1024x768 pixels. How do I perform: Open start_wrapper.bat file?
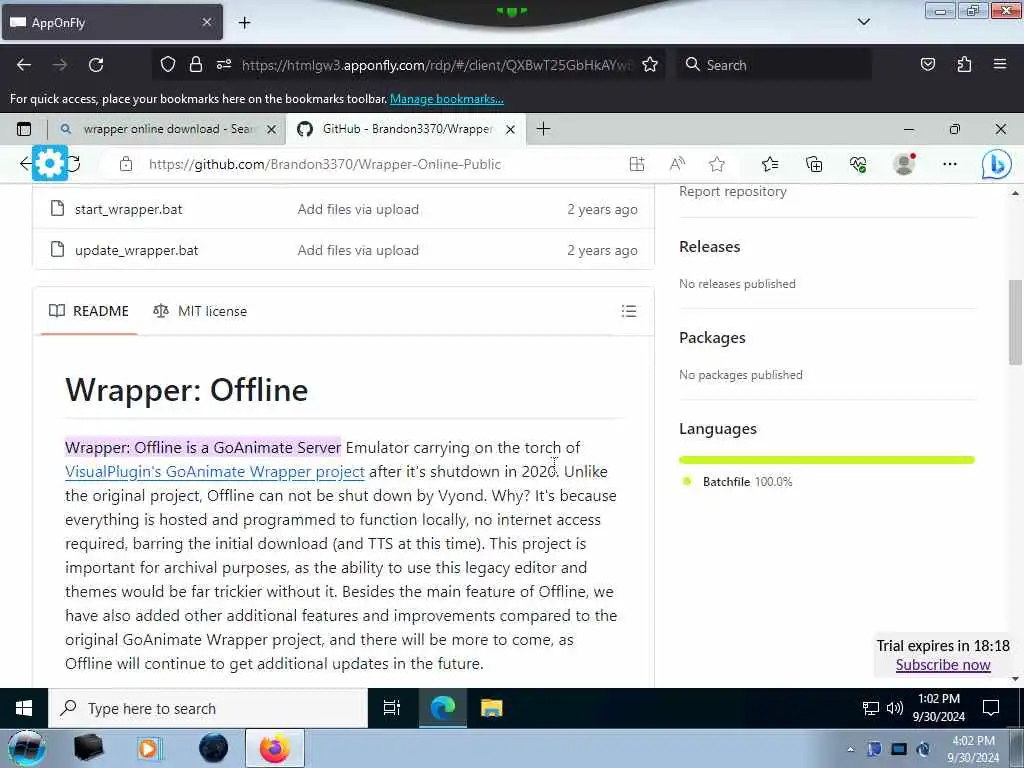(129, 210)
